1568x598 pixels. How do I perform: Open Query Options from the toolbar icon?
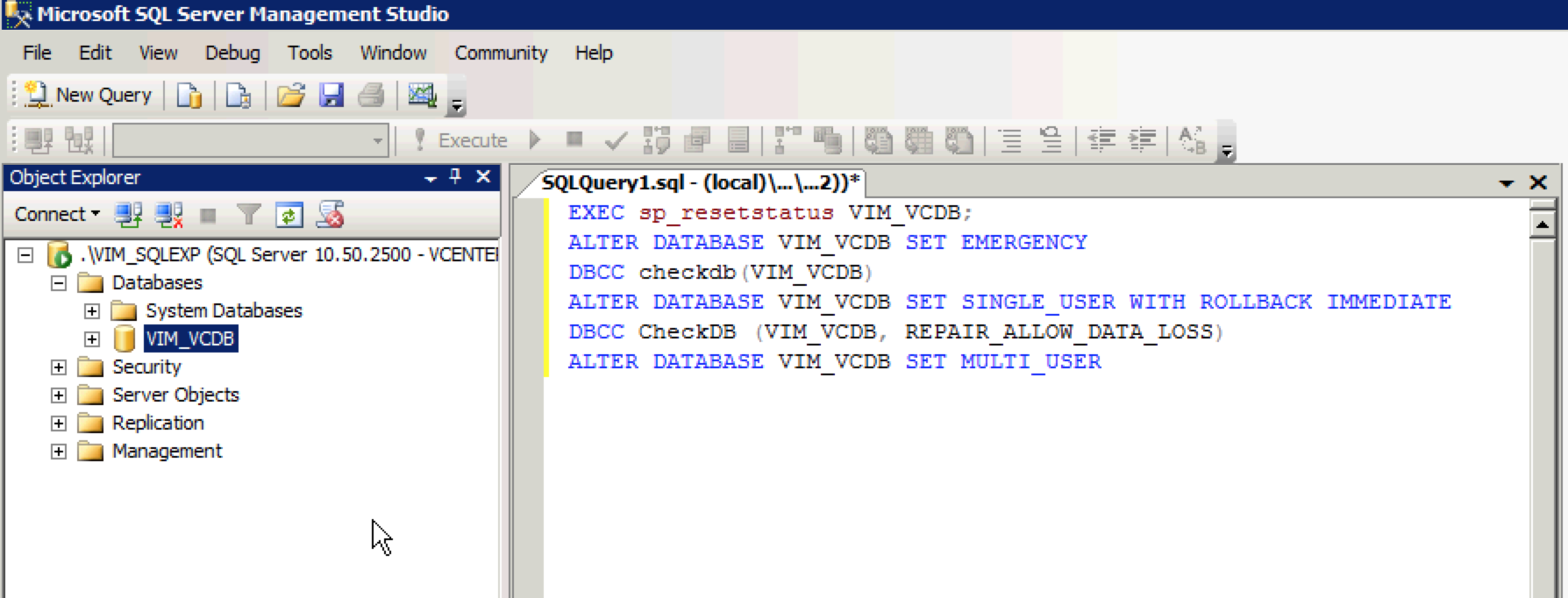pyautogui.click(x=698, y=140)
